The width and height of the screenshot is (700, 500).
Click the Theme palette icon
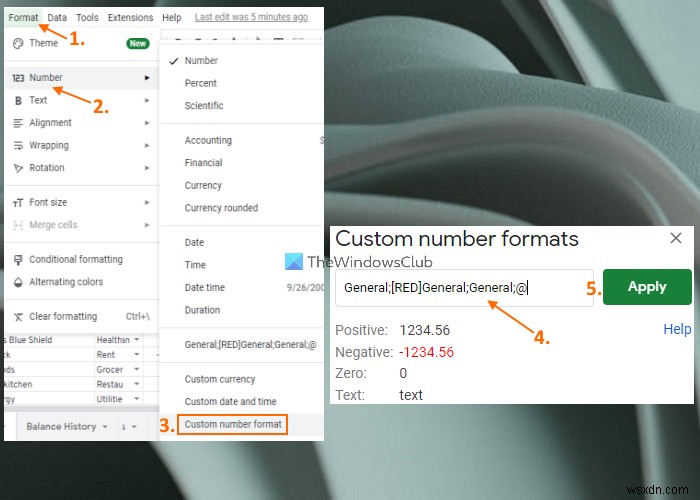click(x=18, y=43)
